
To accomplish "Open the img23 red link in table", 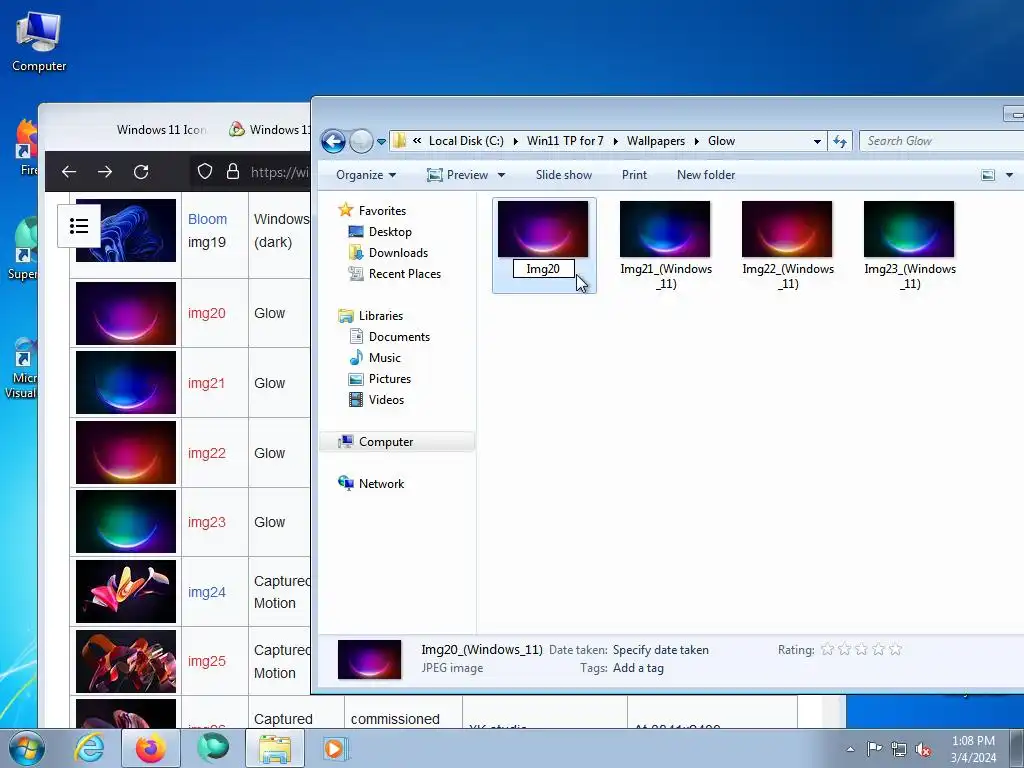I will coord(206,522).
